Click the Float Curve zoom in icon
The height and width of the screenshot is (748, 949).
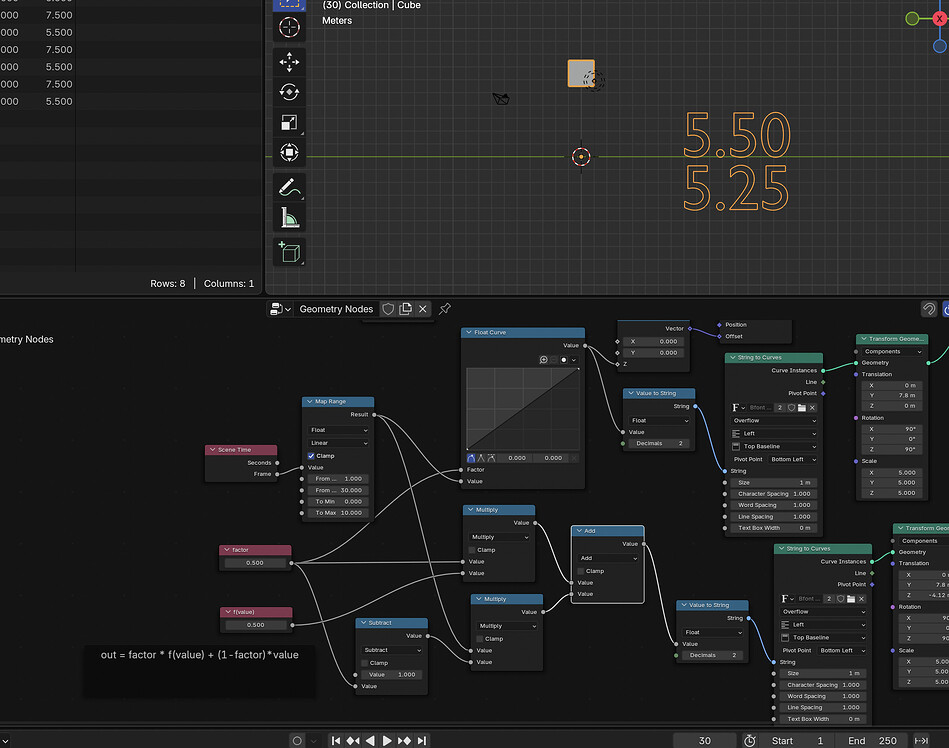pyautogui.click(x=543, y=360)
